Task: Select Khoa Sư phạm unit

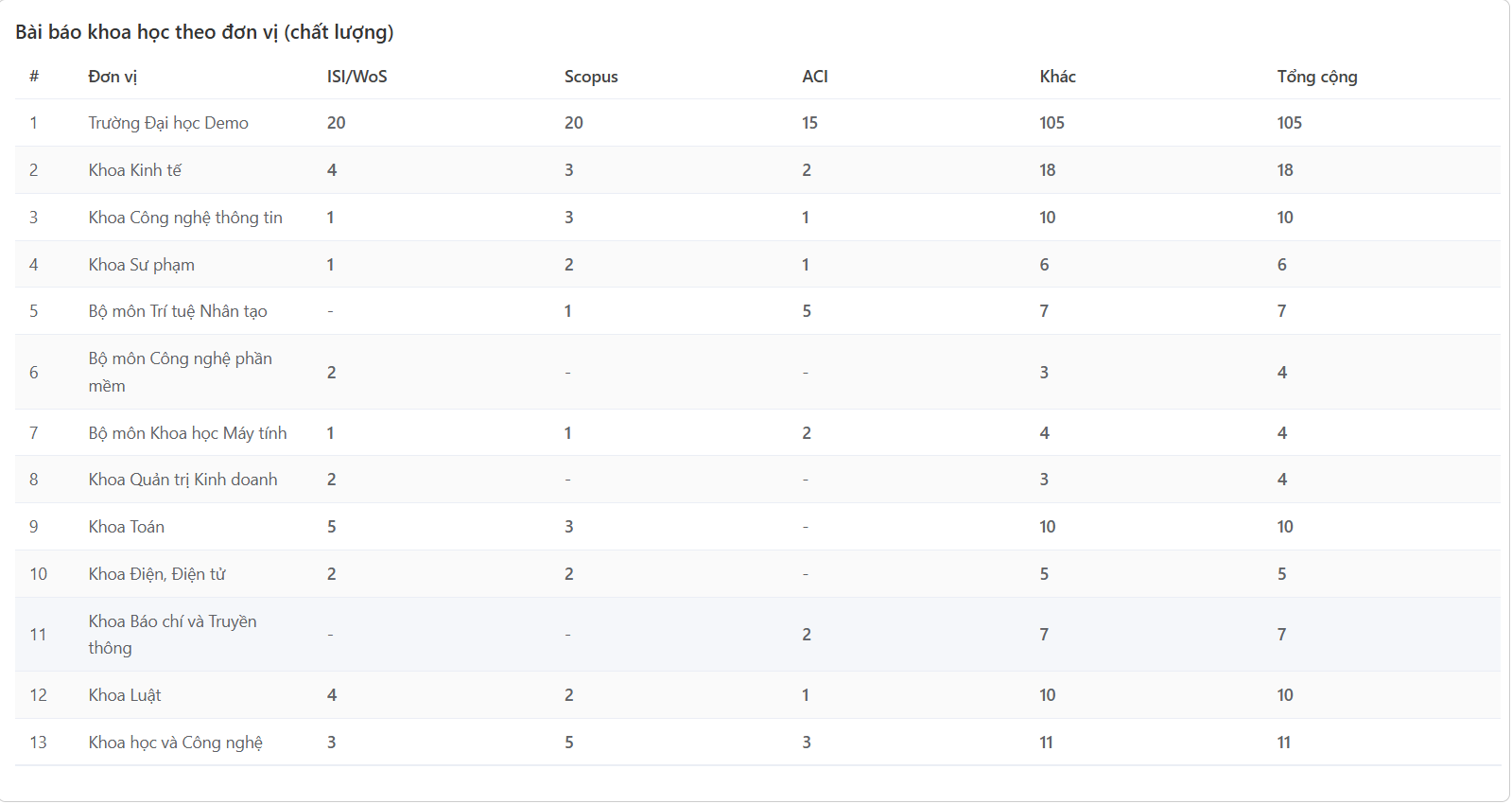Action: pos(142,265)
